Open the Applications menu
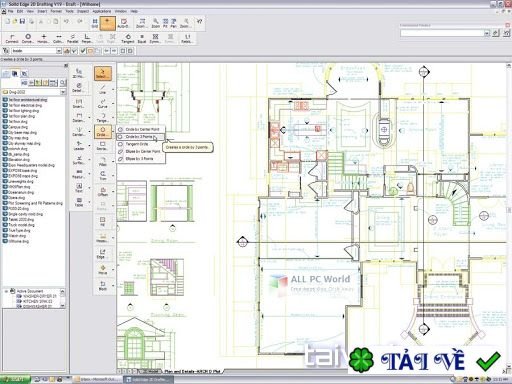The width and height of the screenshot is (512, 384). (102, 11)
